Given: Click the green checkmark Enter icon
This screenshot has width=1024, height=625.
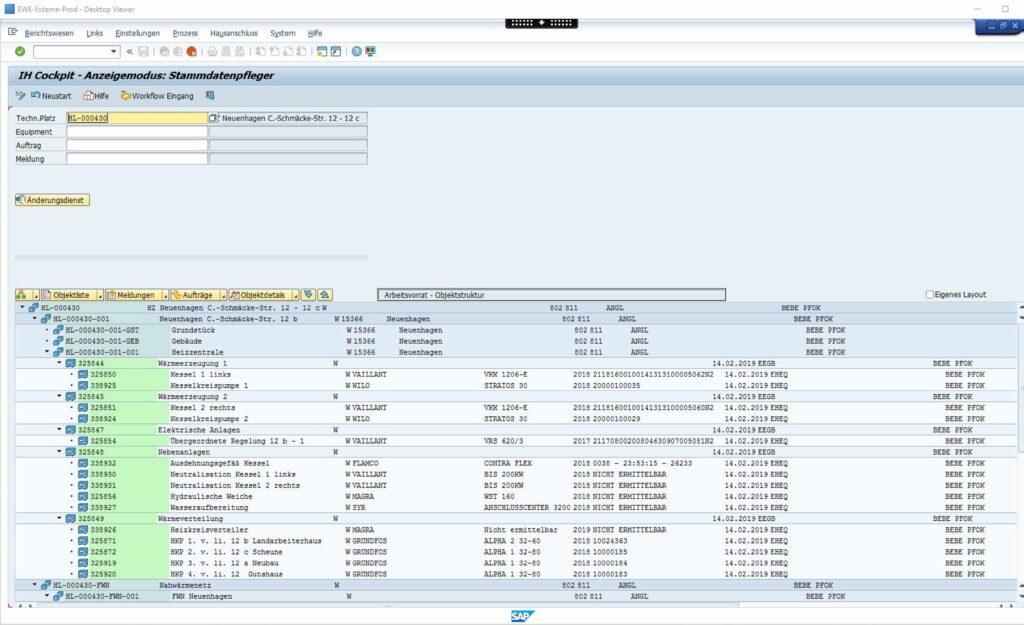Looking at the screenshot, I should click(20, 51).
